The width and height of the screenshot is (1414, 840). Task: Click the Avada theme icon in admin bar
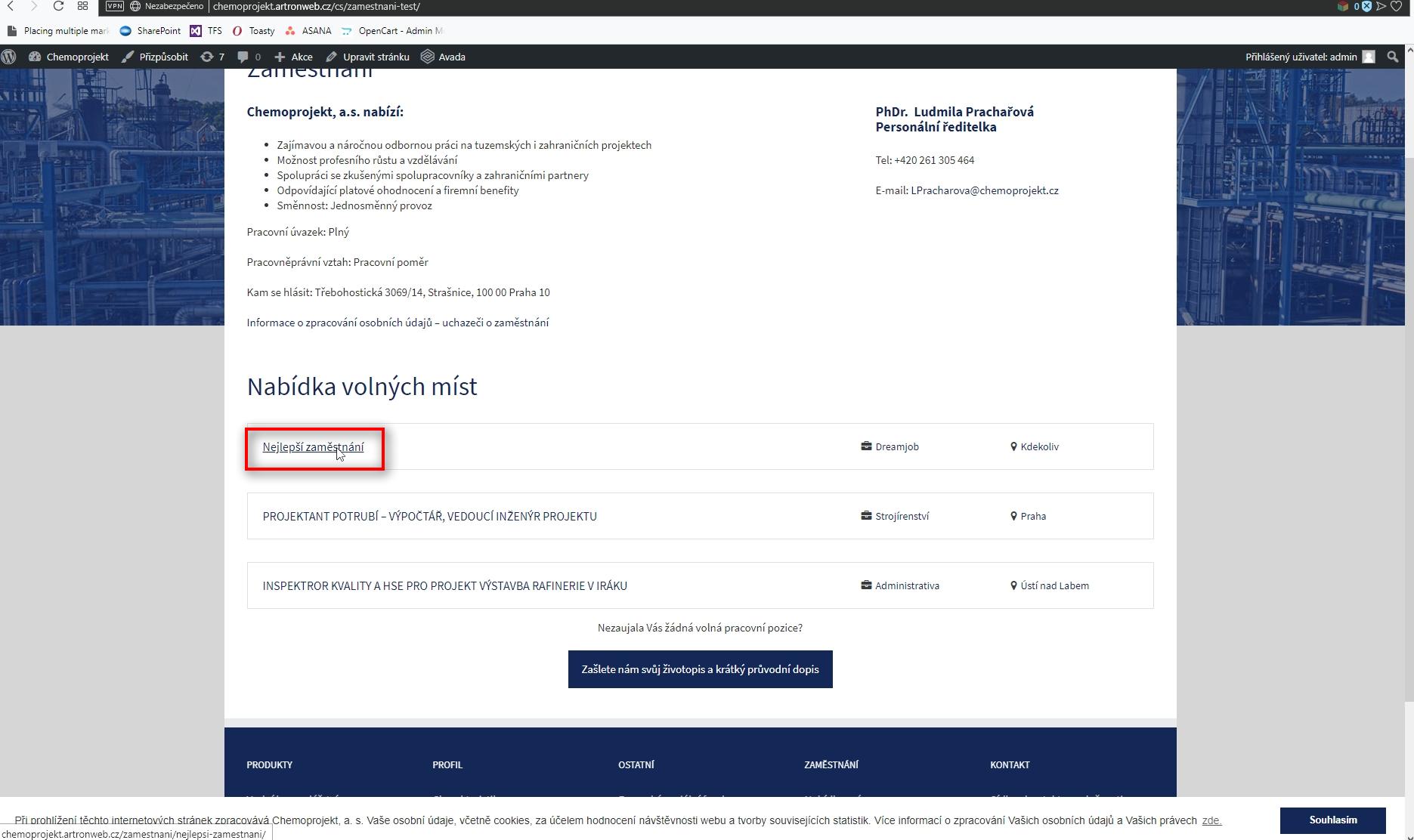click(x=428, y=56)
